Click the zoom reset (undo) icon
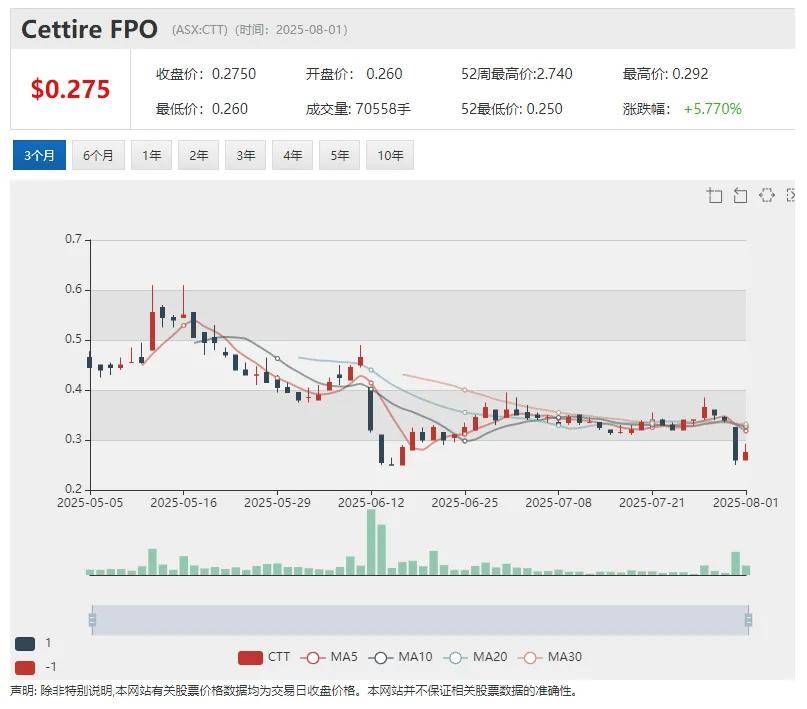The image size is (807, 709). (740, 195)
